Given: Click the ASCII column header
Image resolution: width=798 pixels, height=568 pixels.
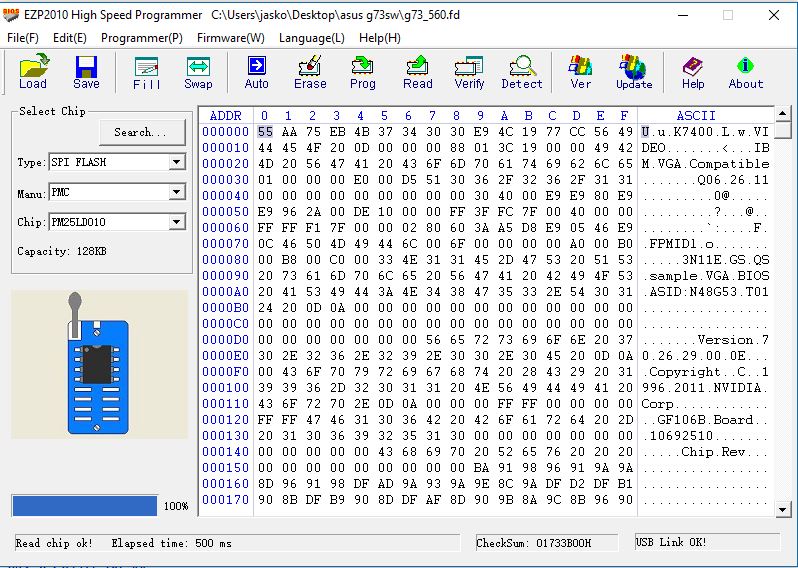Looking at the screenshot, I should (696, 116).
